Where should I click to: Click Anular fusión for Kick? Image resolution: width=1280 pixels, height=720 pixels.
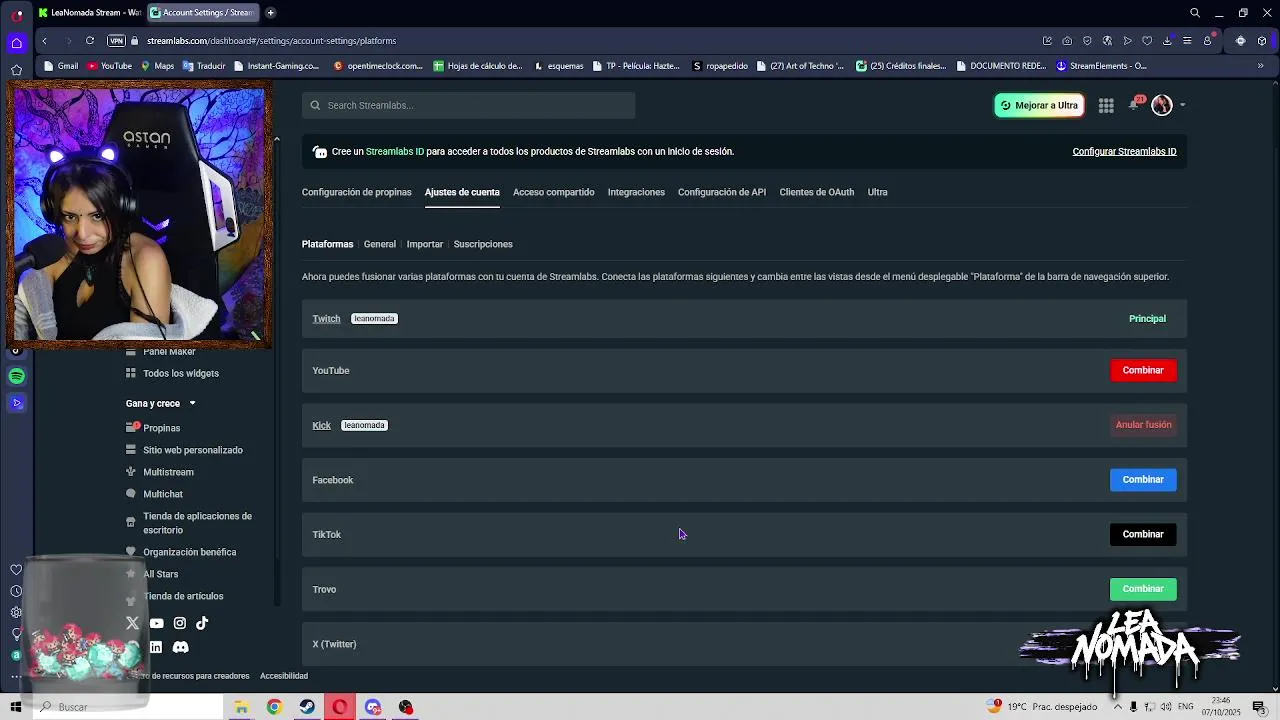tap(1143, 425)
